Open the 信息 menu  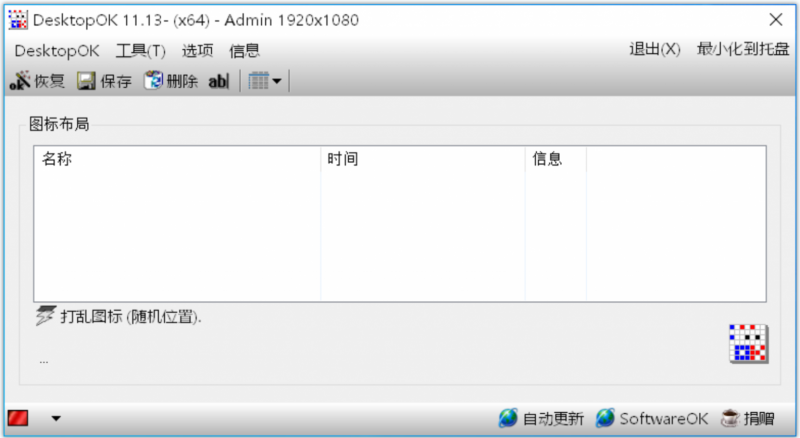click(244, 51)
